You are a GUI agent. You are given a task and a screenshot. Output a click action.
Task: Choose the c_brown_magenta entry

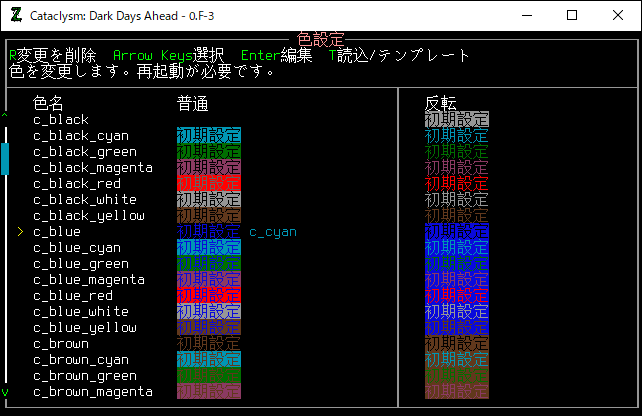[x=92, y=392]
